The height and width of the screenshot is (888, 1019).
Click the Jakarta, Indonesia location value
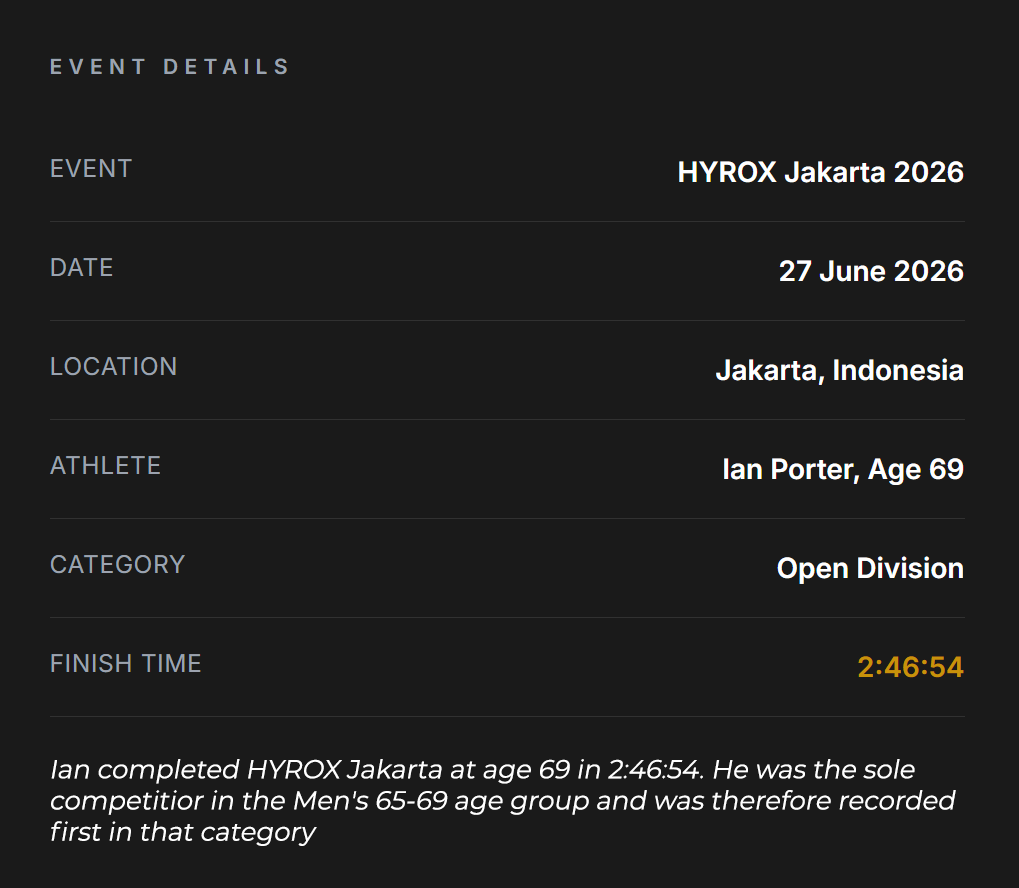(840, 371)
